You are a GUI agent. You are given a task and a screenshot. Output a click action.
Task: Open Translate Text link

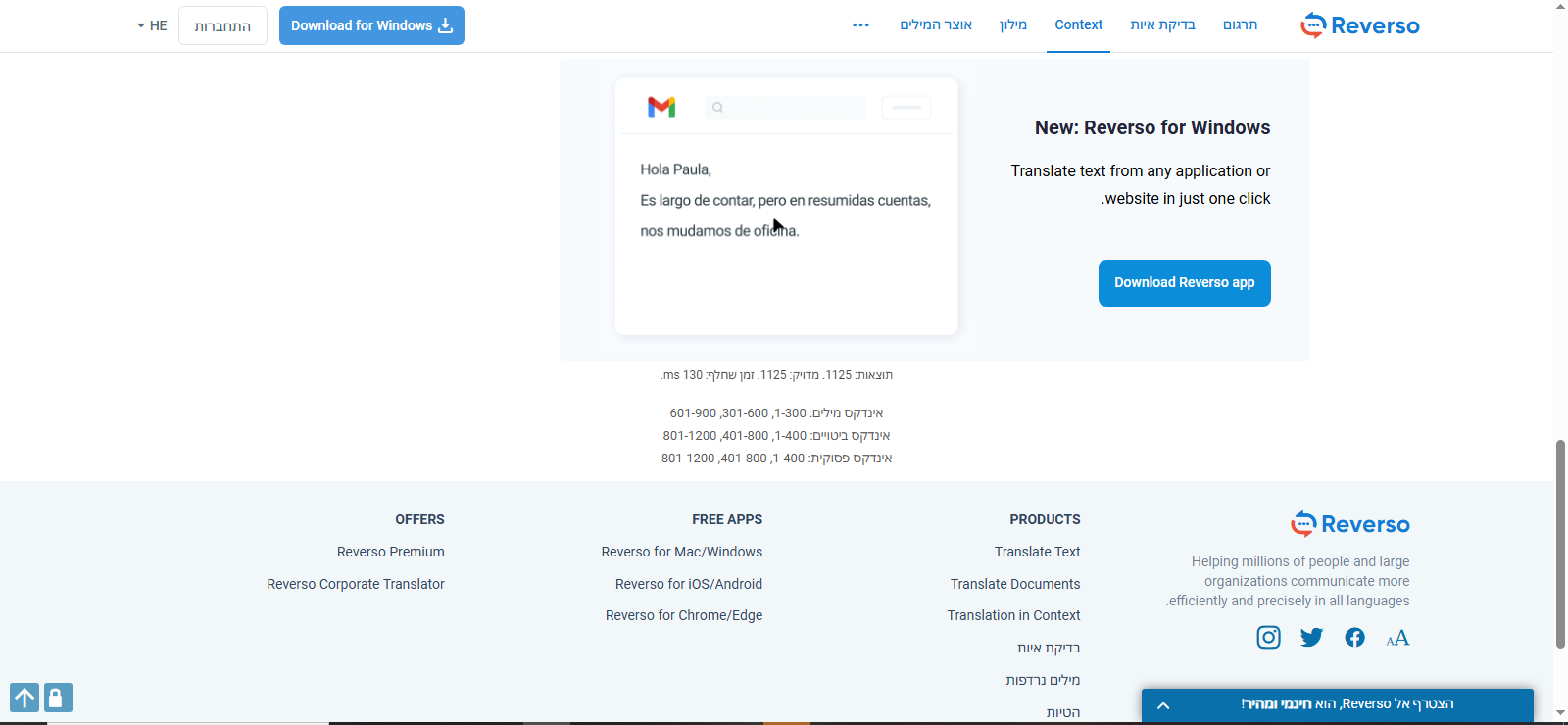pyautogui.click(x=1037, y=552)
